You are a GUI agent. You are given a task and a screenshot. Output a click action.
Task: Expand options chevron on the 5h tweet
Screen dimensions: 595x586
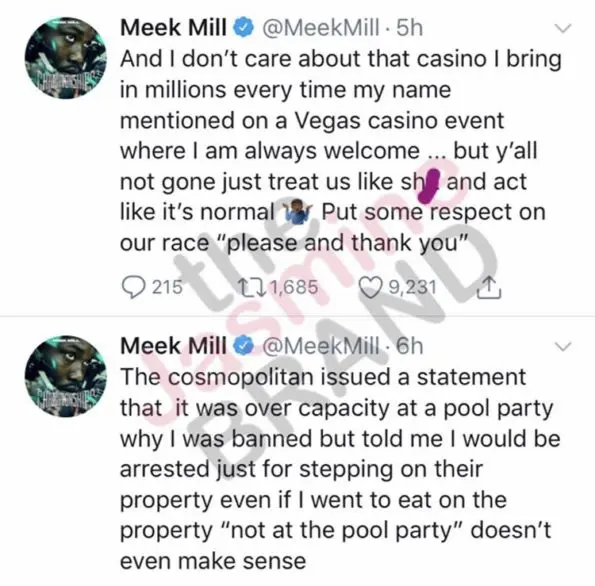(x=563, y=28)
